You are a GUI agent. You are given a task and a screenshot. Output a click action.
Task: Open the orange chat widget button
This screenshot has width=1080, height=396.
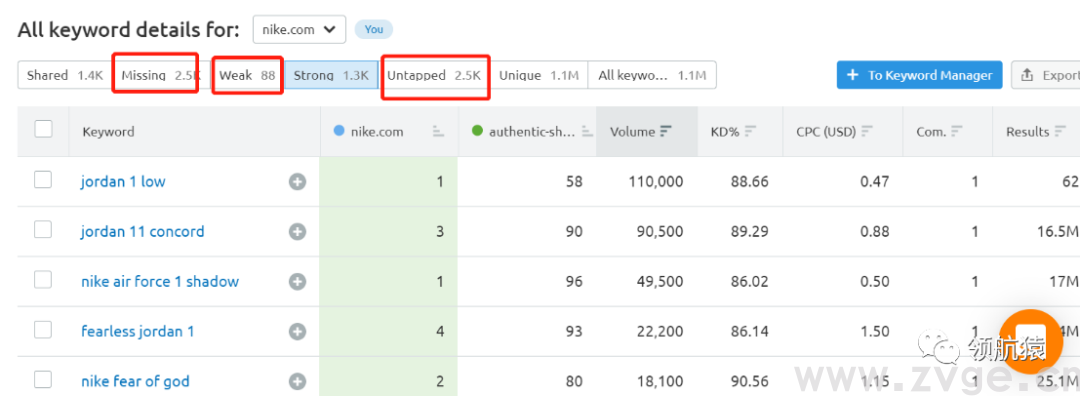pos(1031,342)
